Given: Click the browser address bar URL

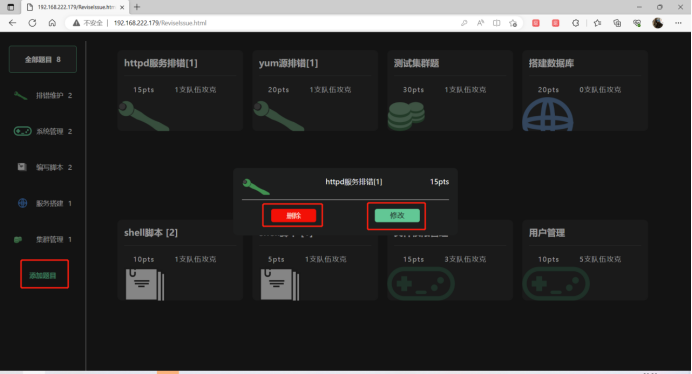Looking at the screenshot, I should tap(160, 23).
